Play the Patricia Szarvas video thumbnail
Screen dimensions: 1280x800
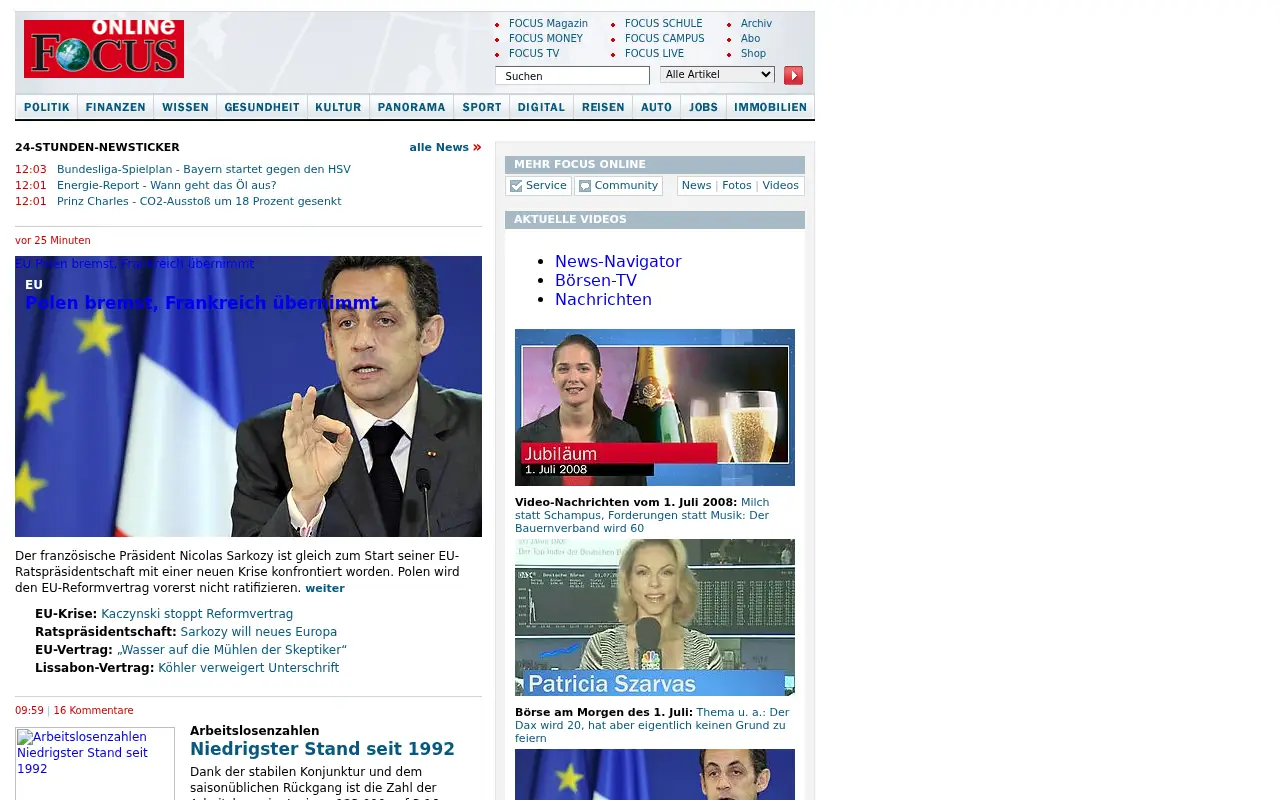[655, 617]
